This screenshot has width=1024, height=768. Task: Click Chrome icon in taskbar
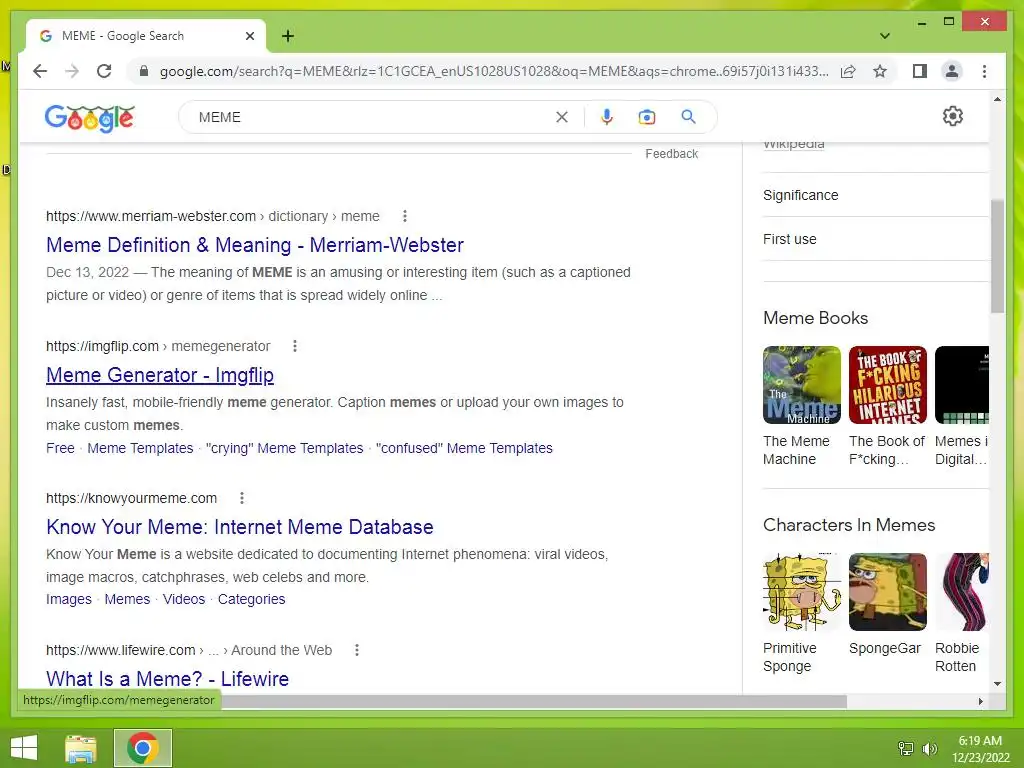(142, 748)
